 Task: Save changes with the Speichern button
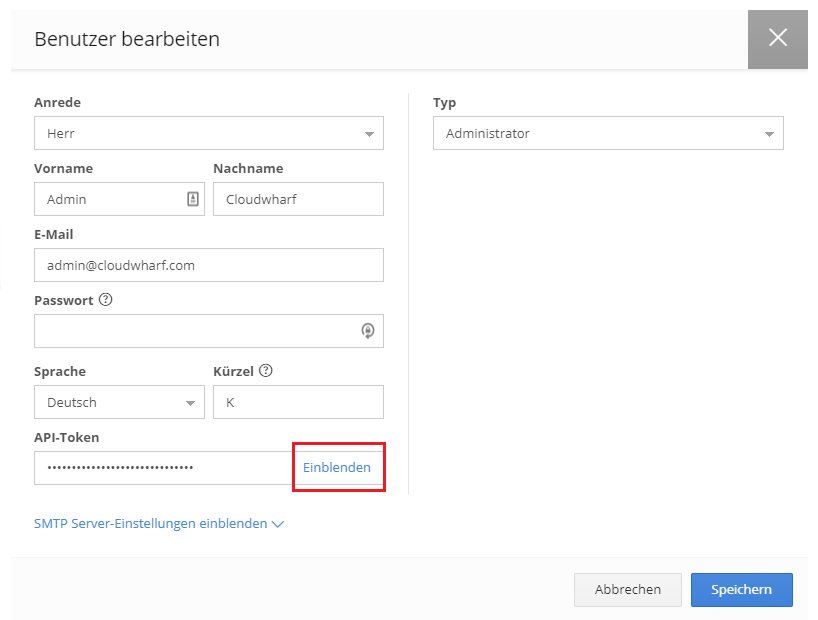pos(741,590)
